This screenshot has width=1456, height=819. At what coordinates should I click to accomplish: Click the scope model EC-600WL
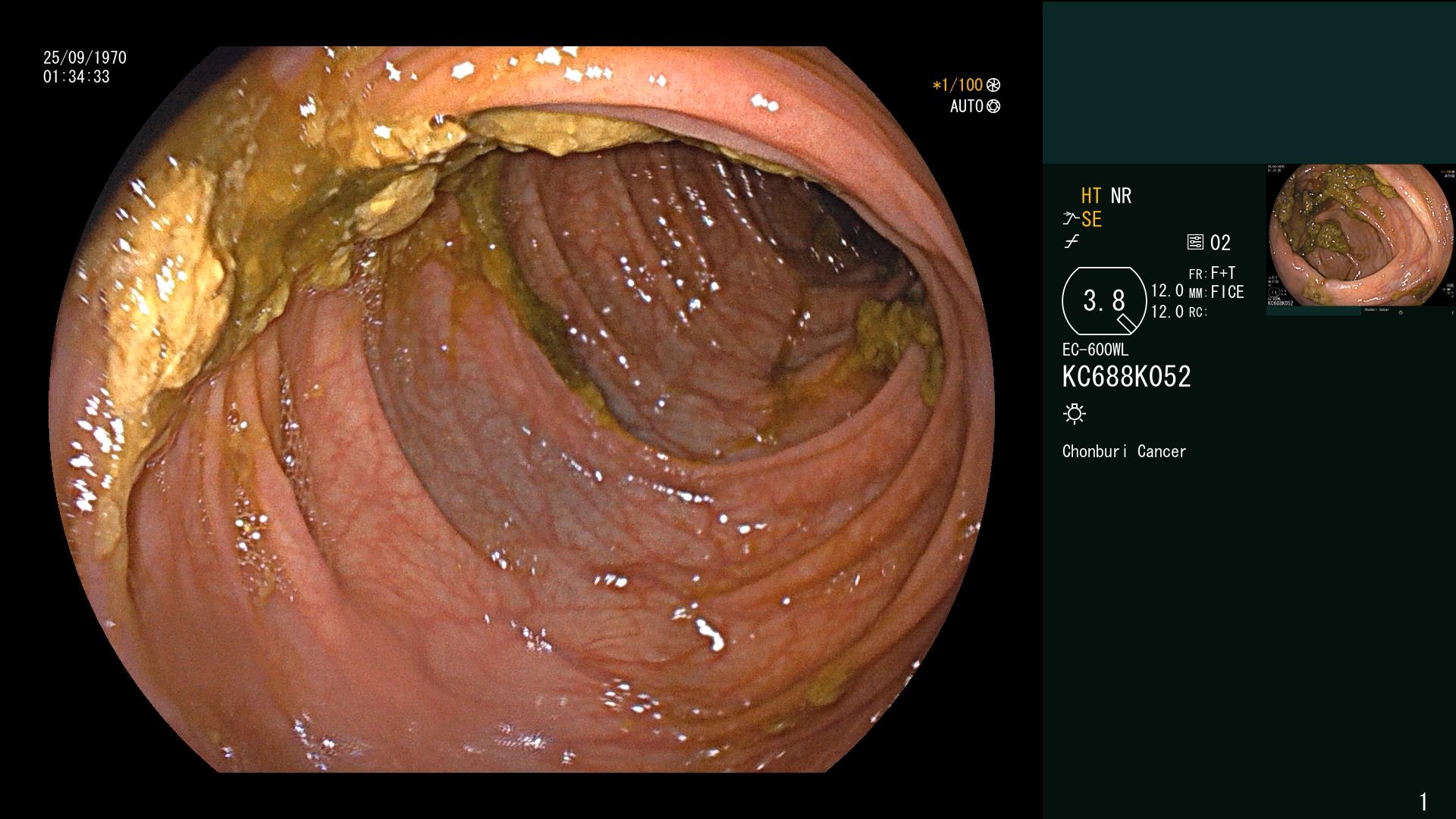pyautogui.click(x=1095, y=350)
